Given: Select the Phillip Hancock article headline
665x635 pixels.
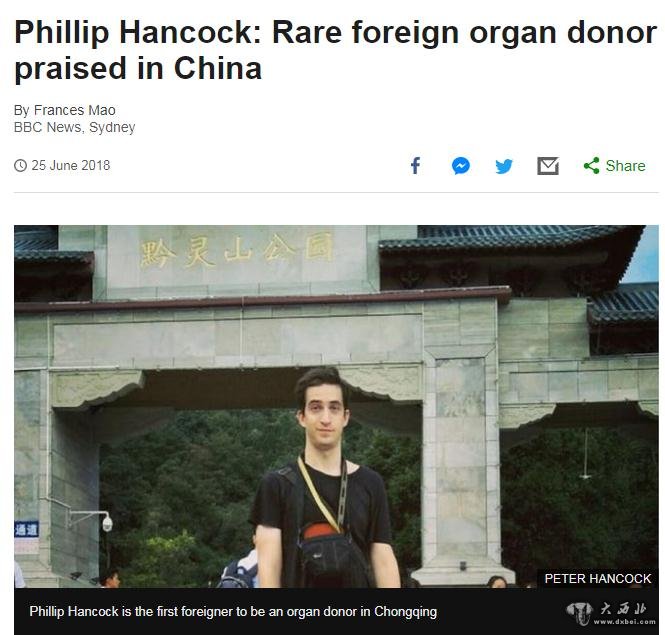Looking at the screenshot, I should point(335,50).
